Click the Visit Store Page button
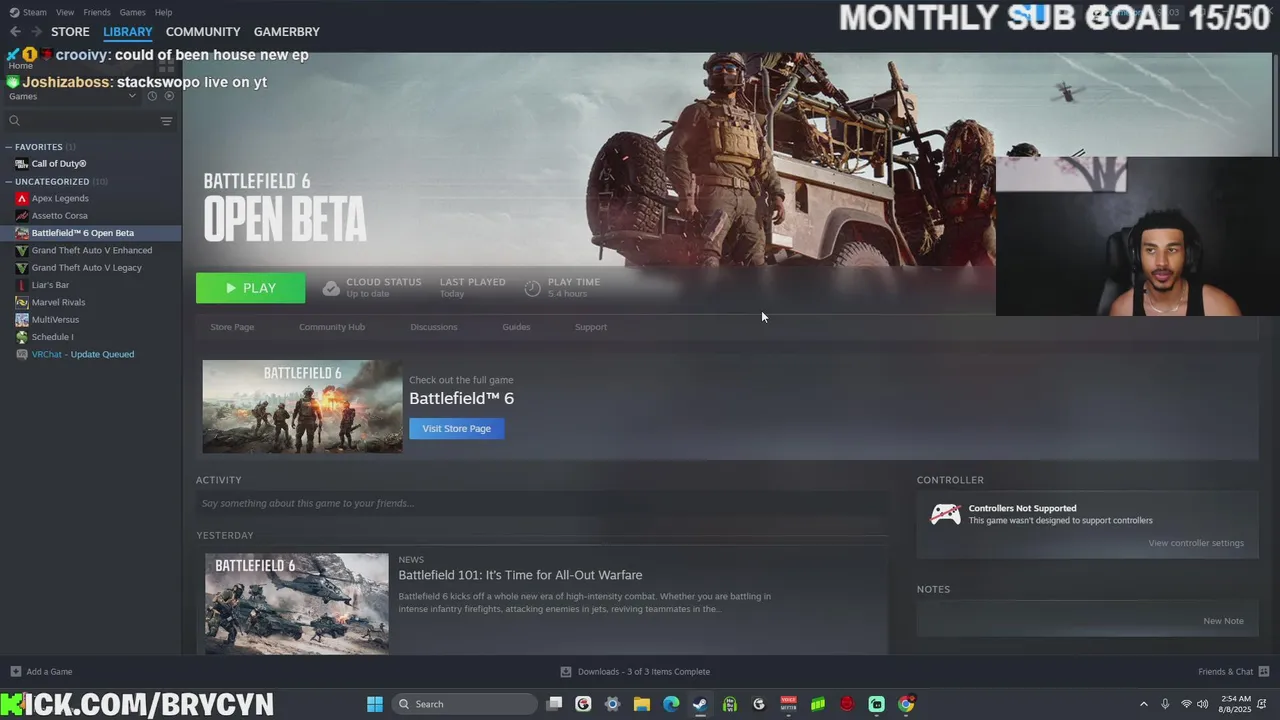This screenshot has width=1280, height=720. (456, 428)
